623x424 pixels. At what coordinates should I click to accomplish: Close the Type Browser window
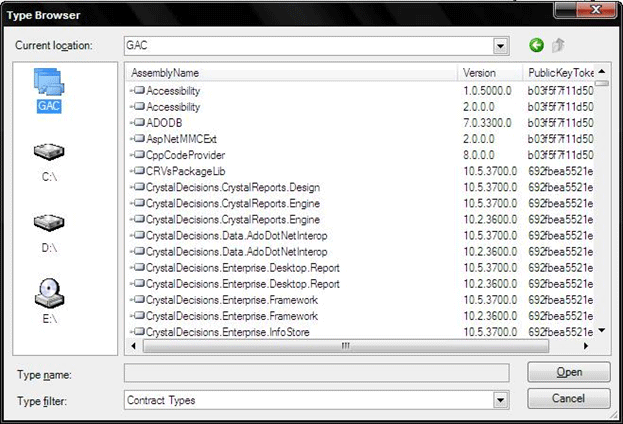pyautogui.click(x=595, y=10)
